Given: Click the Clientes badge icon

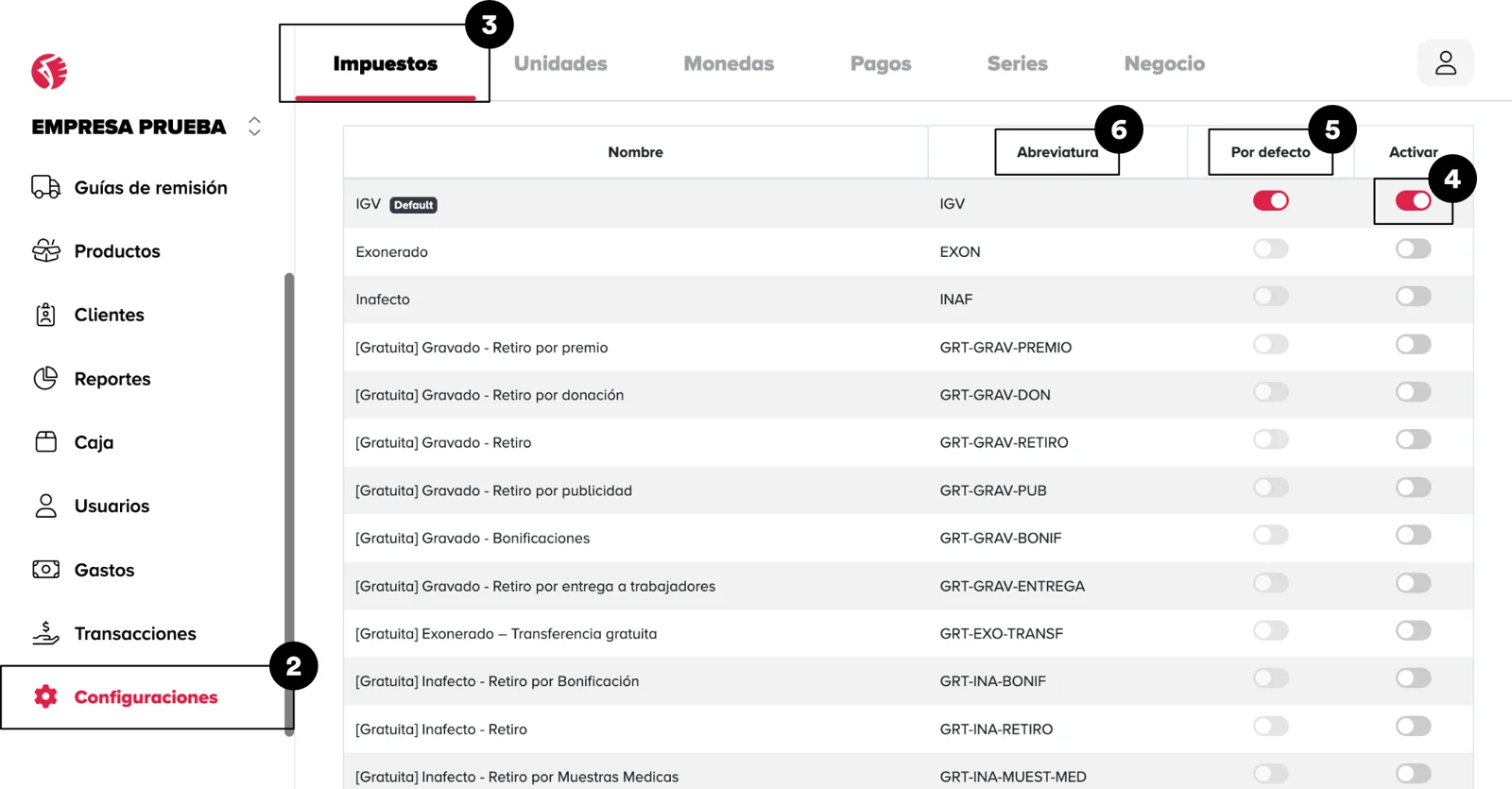Looking at the screenshot, I should [45, 315].
